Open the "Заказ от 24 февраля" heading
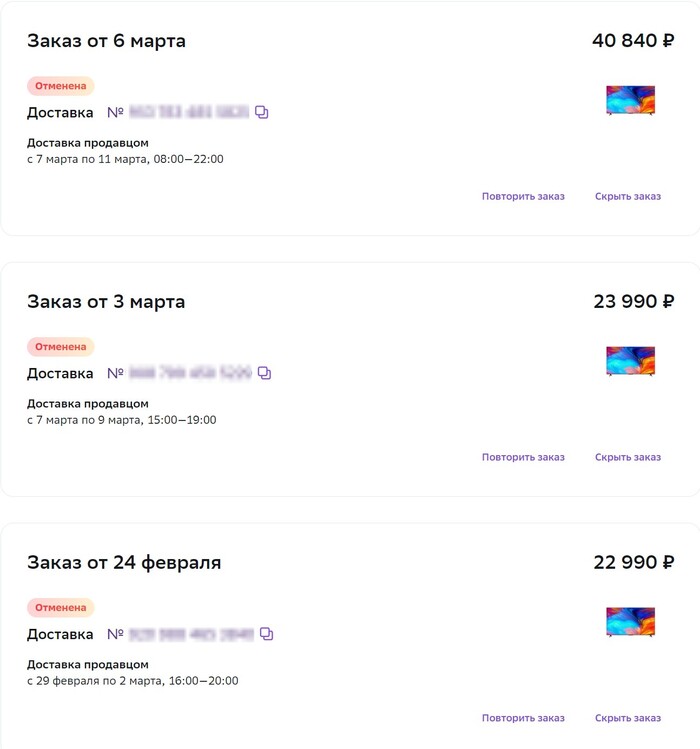 (x=124, y=563)
